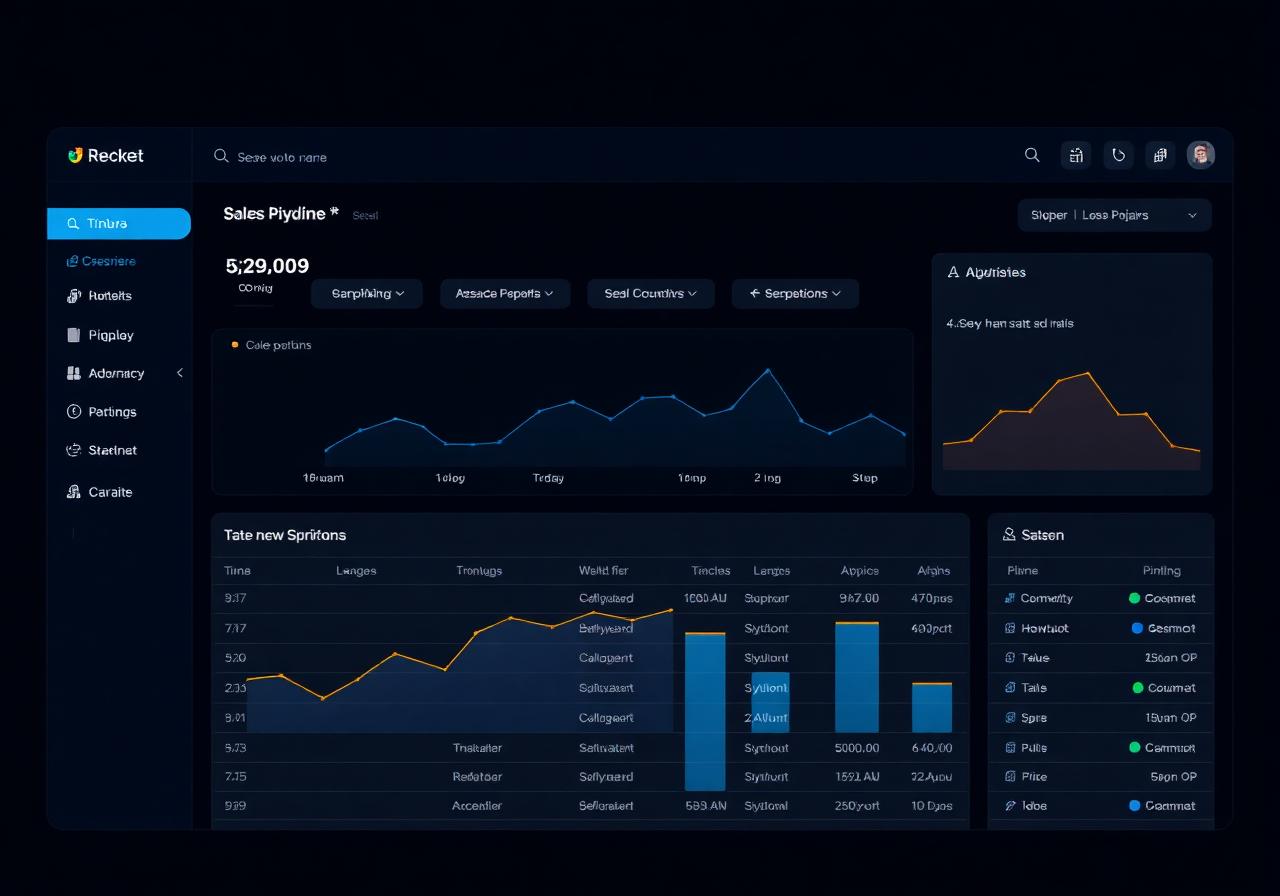Screen dimensions: 1280x896
Task: Click the green status dot in the Talis row
Action: point(1138,688)
